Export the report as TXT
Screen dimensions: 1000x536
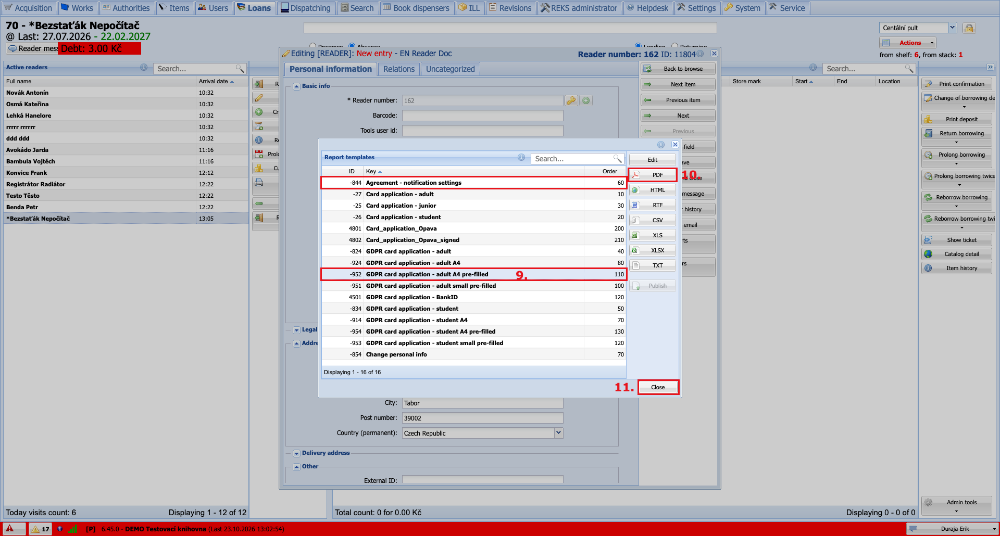tap(653, 265)
